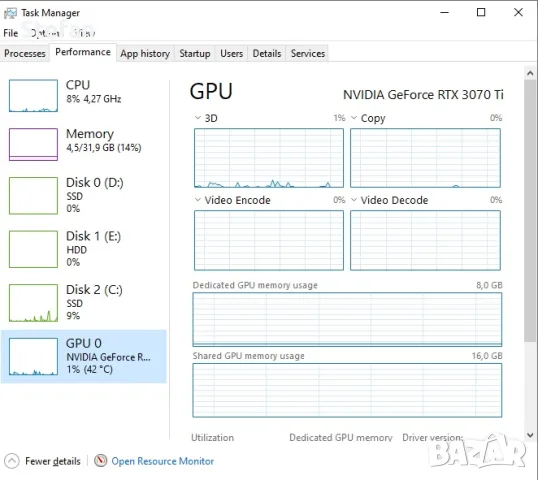Click the Resource Monitor gauge icon
The height and width of the screenshot is (480, 538).
(x=101, y=461)
